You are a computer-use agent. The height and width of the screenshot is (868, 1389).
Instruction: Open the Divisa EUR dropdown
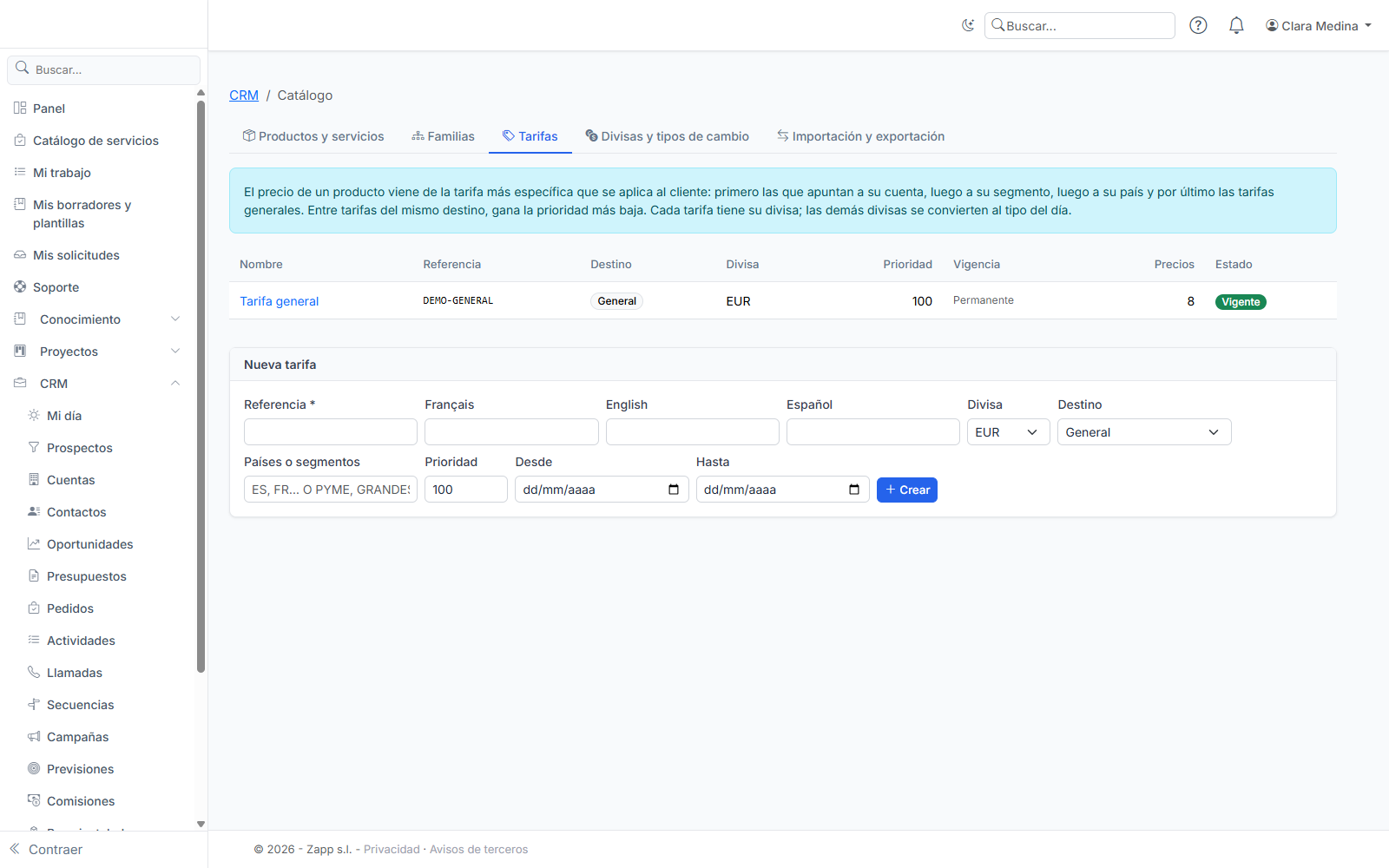1008,432
